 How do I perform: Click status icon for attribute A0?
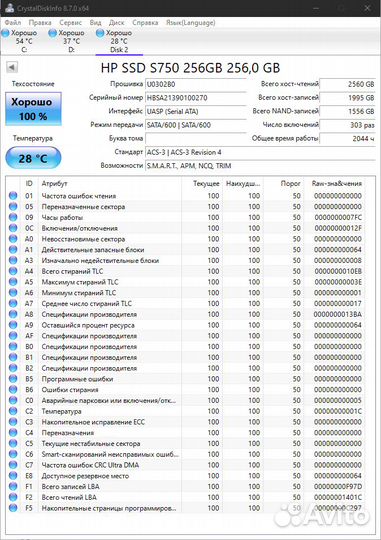pyautogui.click(x=13, y=239)
